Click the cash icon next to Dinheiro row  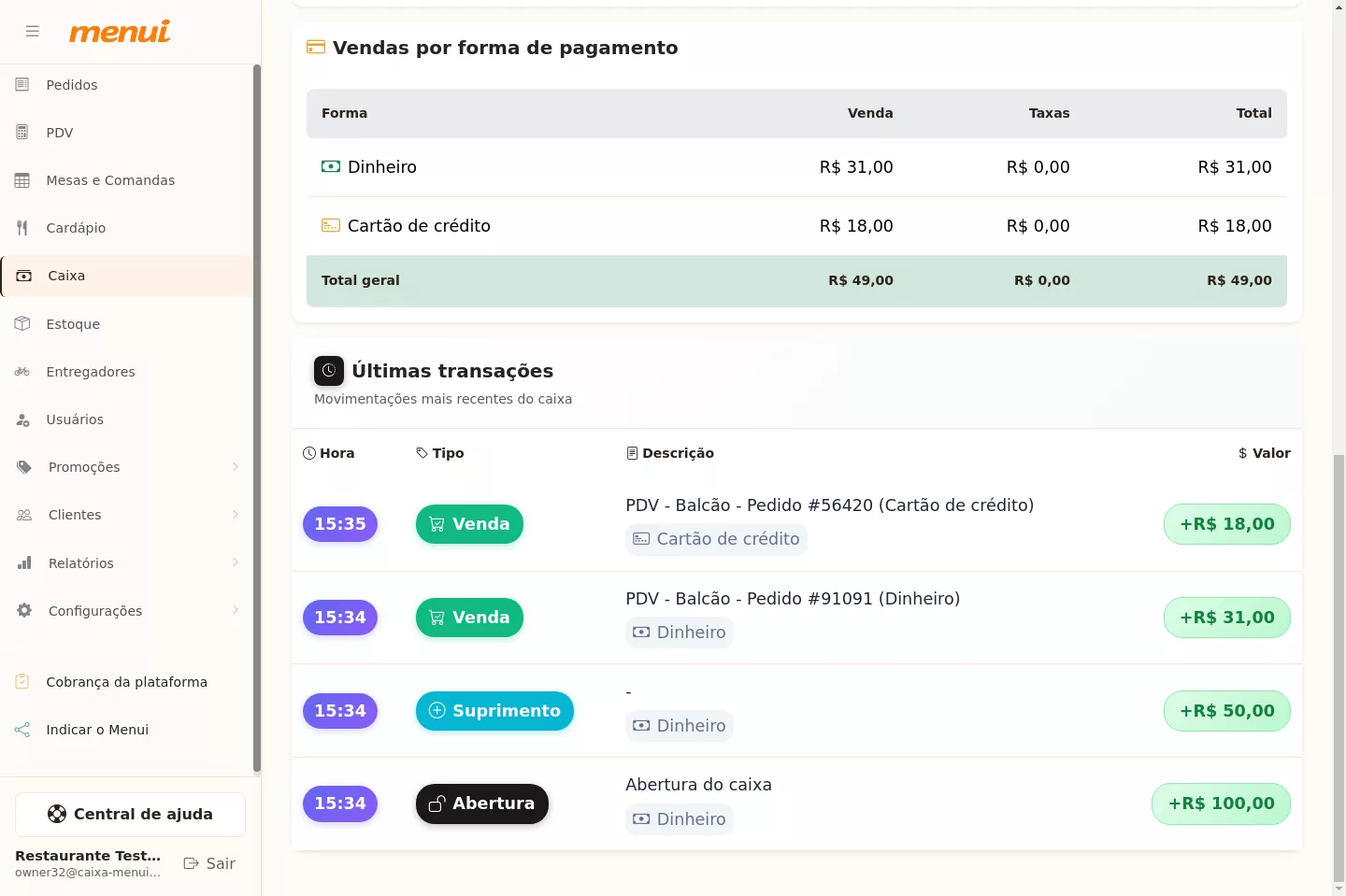tap(331, 166)
